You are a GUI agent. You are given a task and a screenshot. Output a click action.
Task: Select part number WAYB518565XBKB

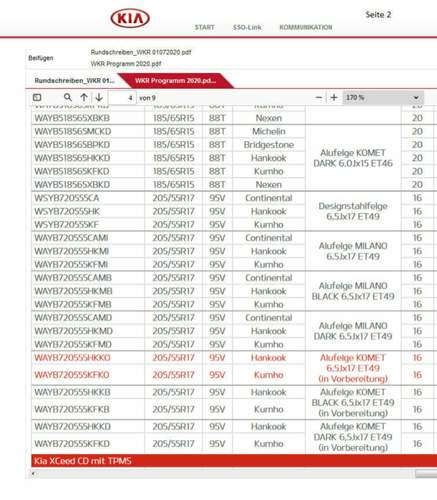pos(72,118)
